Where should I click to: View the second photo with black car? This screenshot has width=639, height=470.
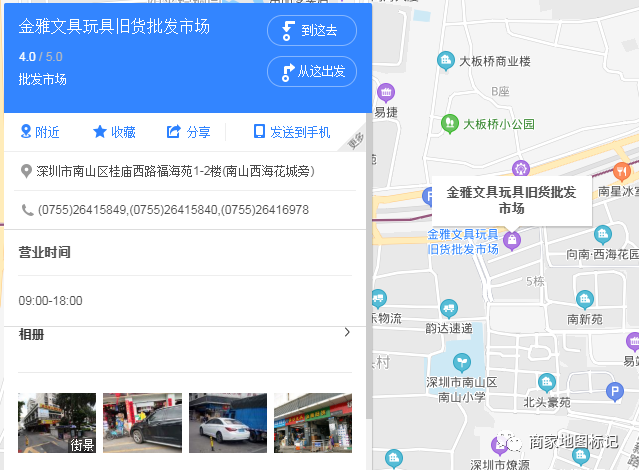tap(142, 423)
